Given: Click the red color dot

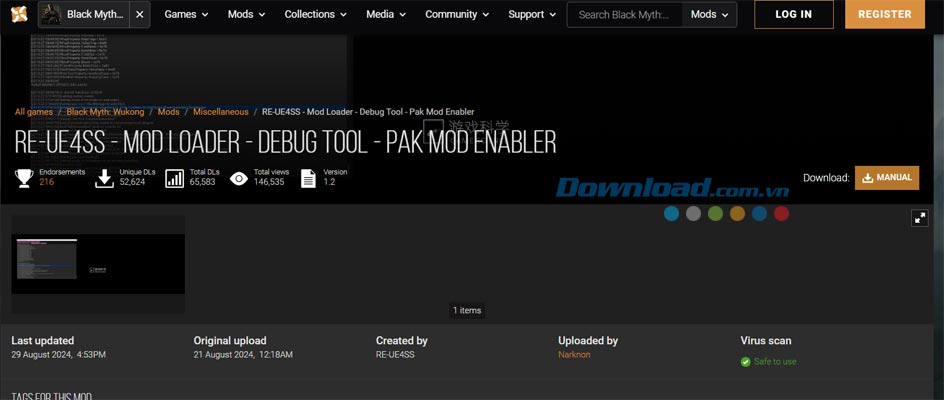Looking at the screenshot, I should [781, 214].
